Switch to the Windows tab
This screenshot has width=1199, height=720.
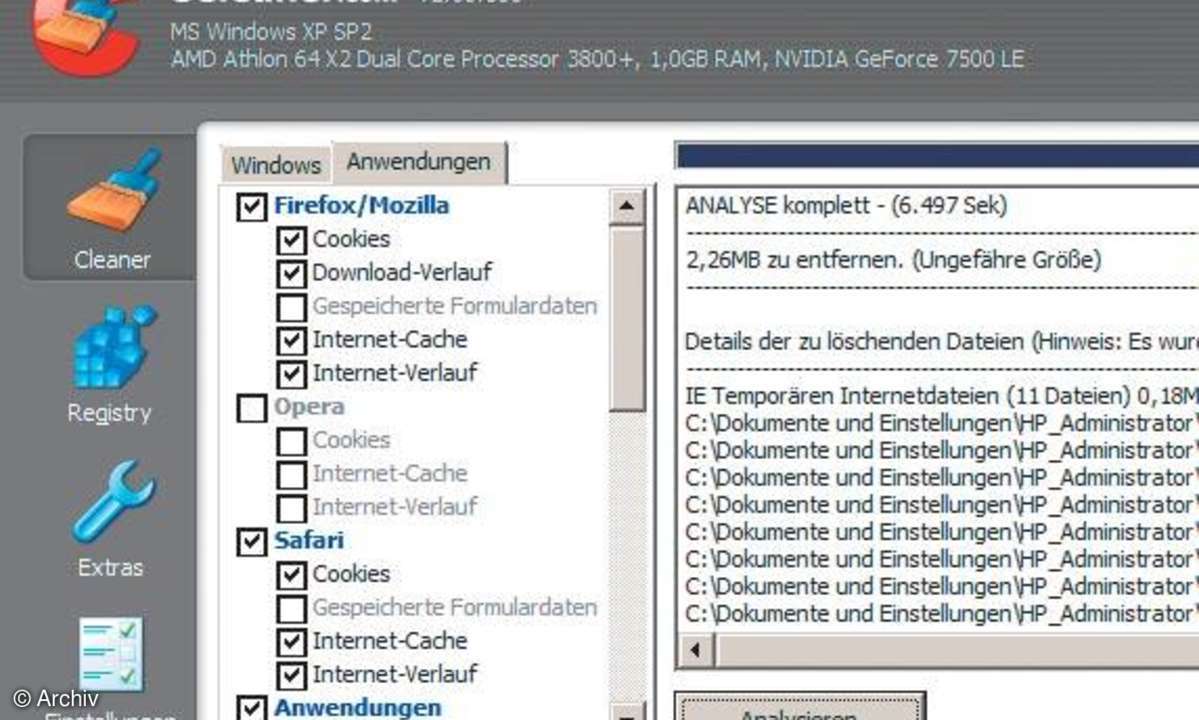click(x=276, y=164)
